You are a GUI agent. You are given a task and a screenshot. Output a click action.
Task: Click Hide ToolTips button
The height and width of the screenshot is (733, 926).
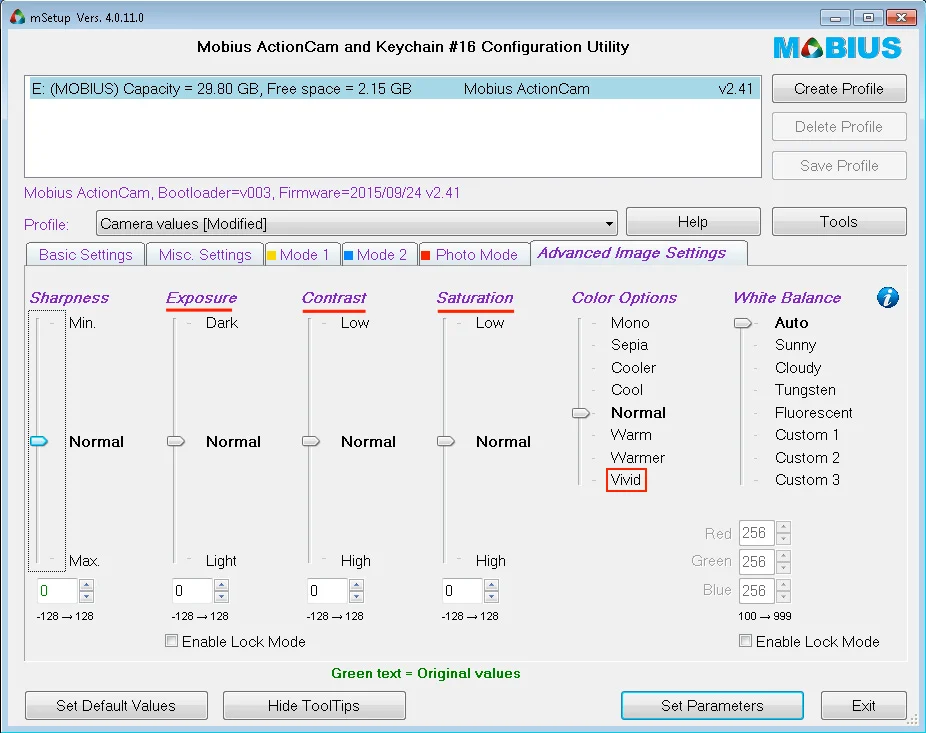(x=314, y=706)
